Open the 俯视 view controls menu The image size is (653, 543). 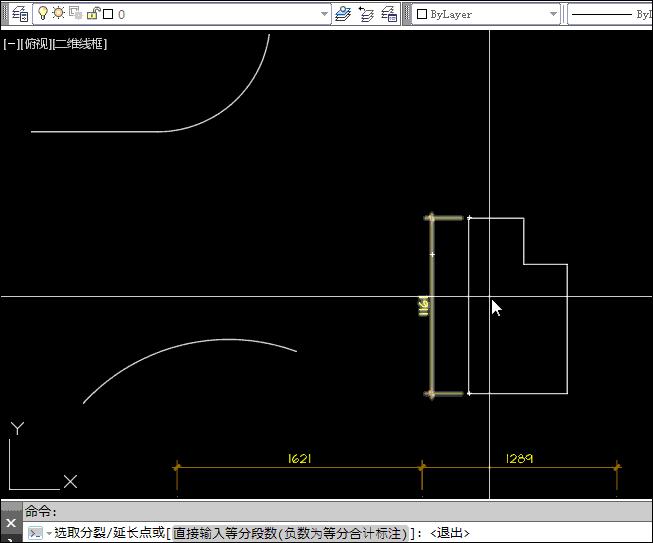[x=35, y=44]
